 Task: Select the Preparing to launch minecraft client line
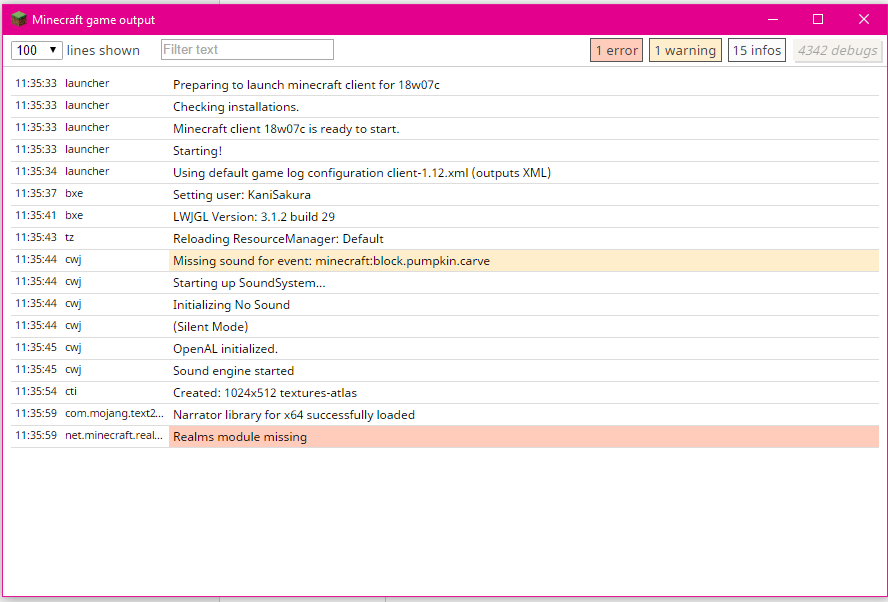pyautogui.click(x=306, y=85)
